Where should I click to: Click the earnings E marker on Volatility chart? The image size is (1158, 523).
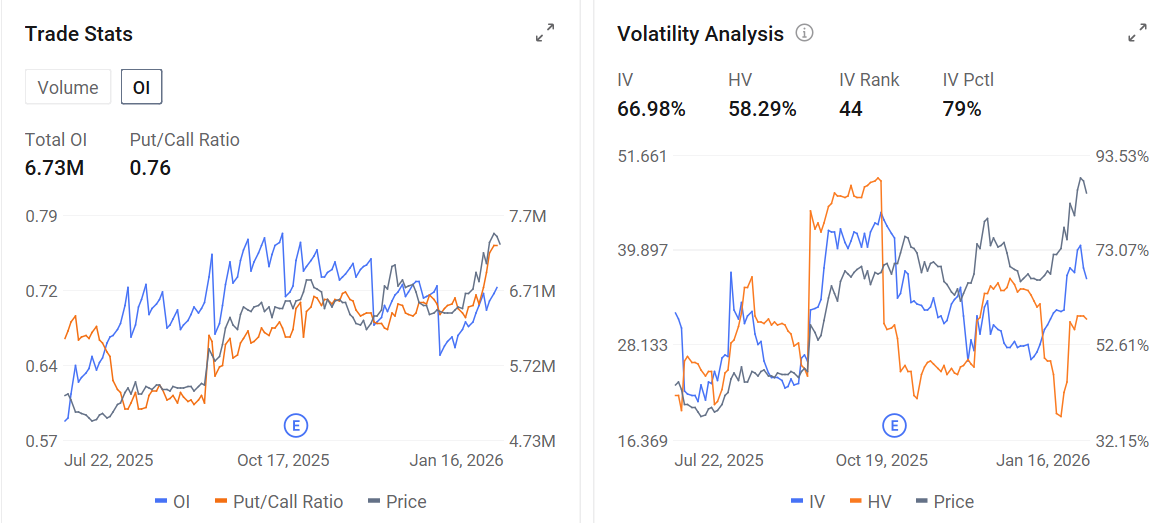pos(894,425)
